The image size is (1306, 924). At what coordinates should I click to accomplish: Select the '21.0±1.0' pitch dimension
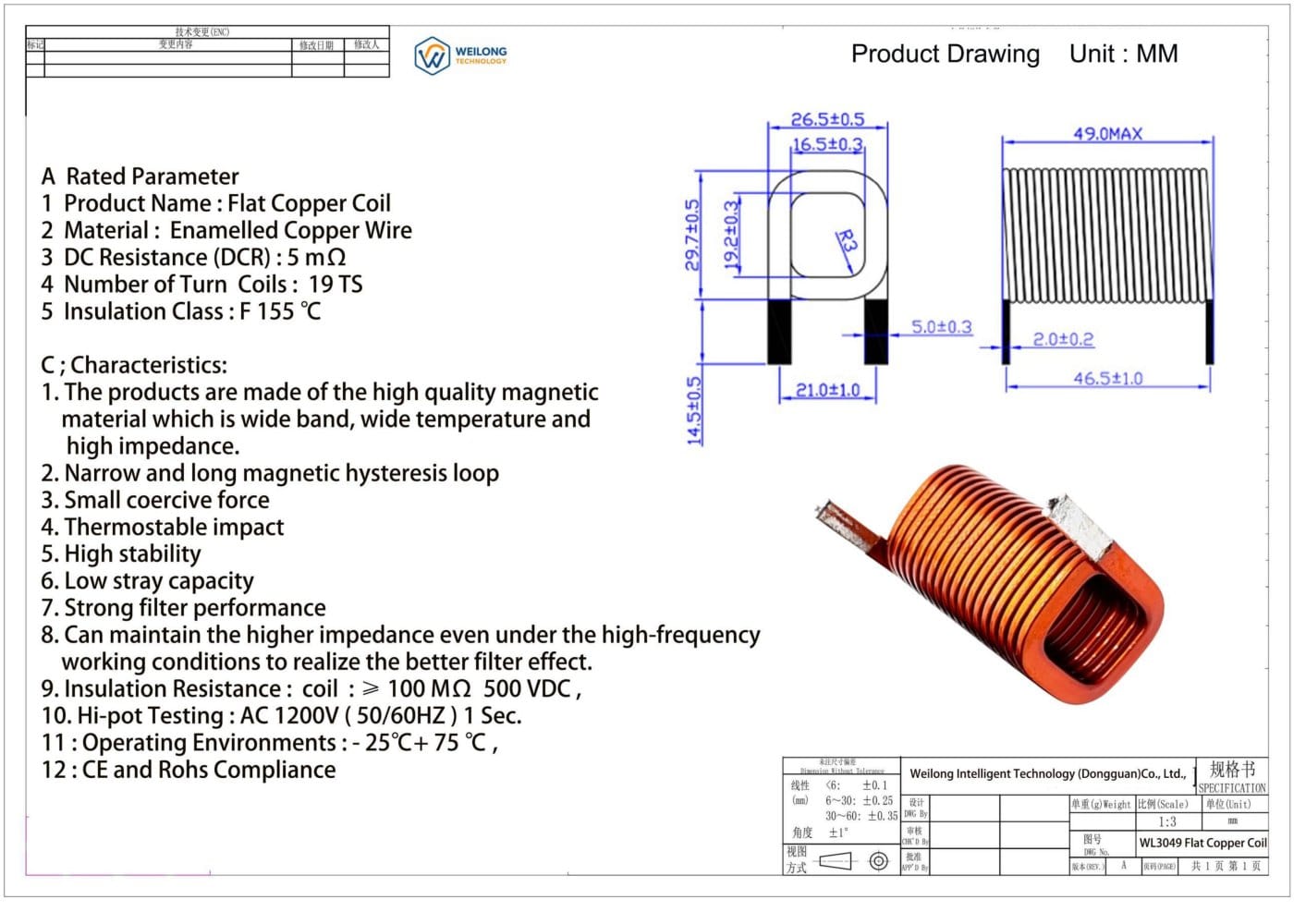[828, 390]
